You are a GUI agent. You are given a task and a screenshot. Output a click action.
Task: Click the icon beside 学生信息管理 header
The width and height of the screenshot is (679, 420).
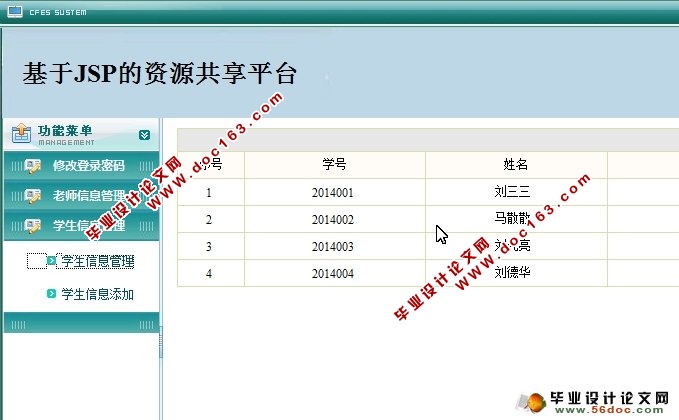pyautogui.click(x=32, y=226)
